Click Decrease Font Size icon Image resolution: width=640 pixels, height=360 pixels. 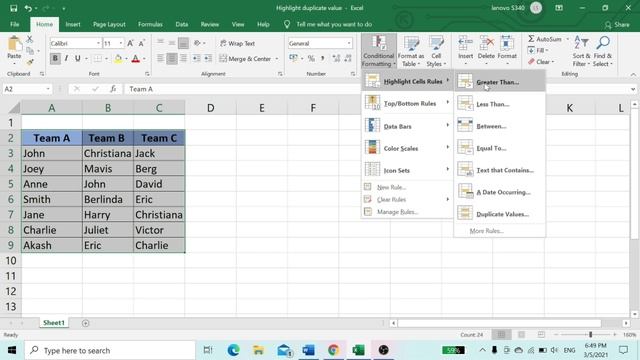141,43
